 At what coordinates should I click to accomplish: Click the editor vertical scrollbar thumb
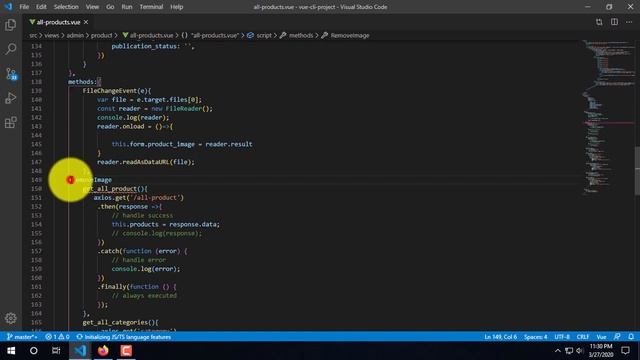click(637, 171)
